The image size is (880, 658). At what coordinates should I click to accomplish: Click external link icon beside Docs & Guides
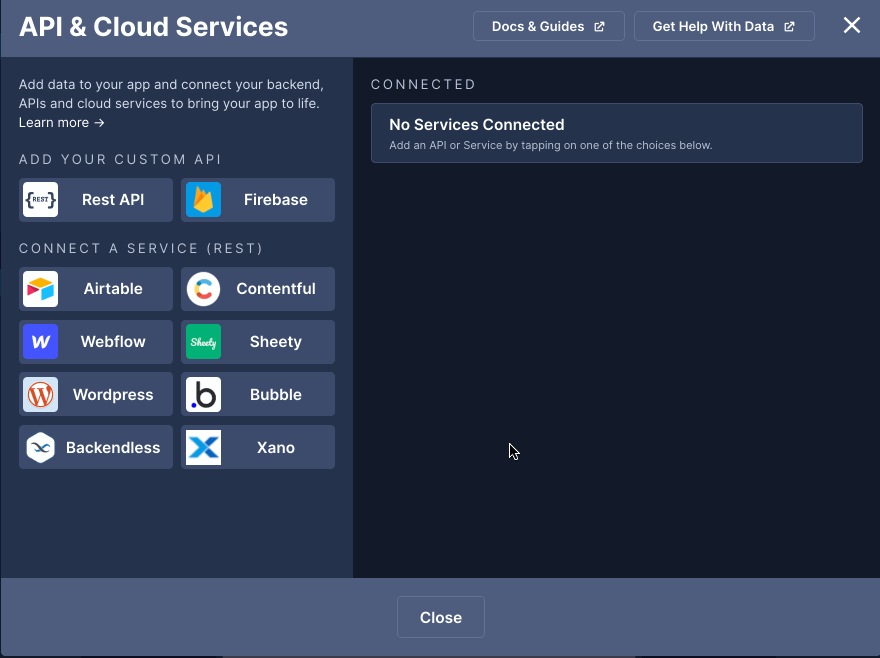coord(599,26)
